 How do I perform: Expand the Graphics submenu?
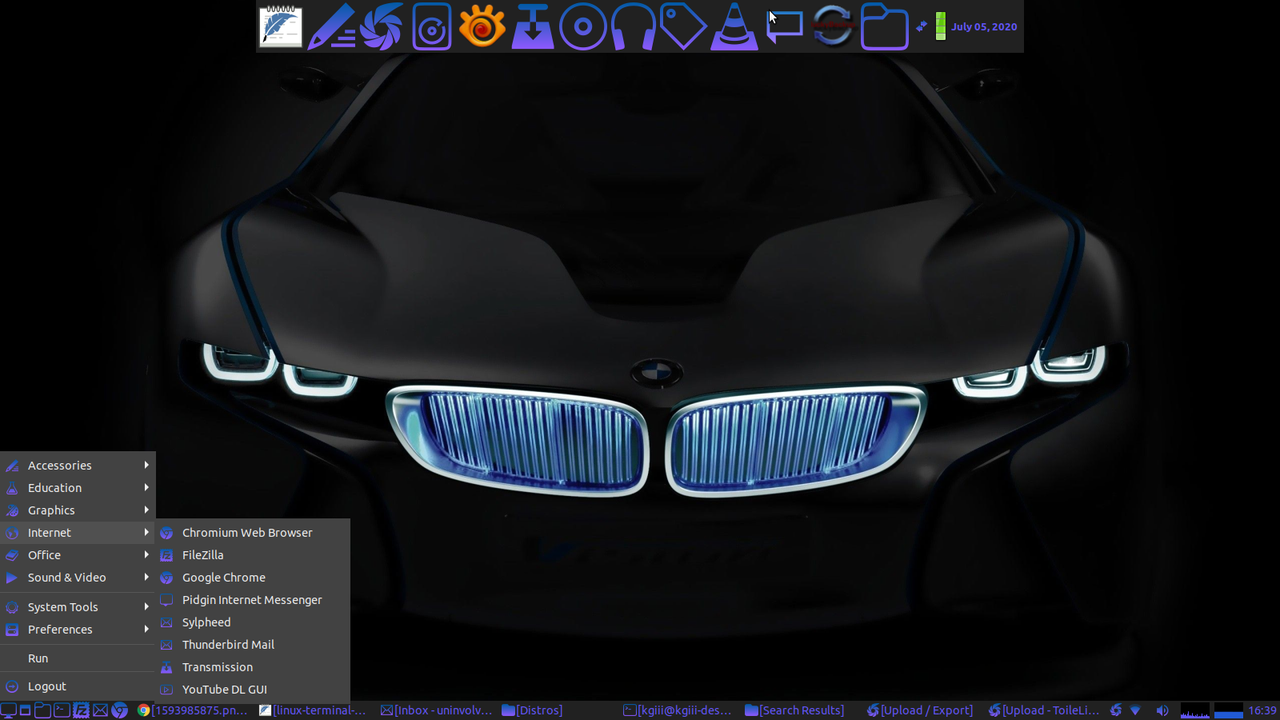pos(78,510)
